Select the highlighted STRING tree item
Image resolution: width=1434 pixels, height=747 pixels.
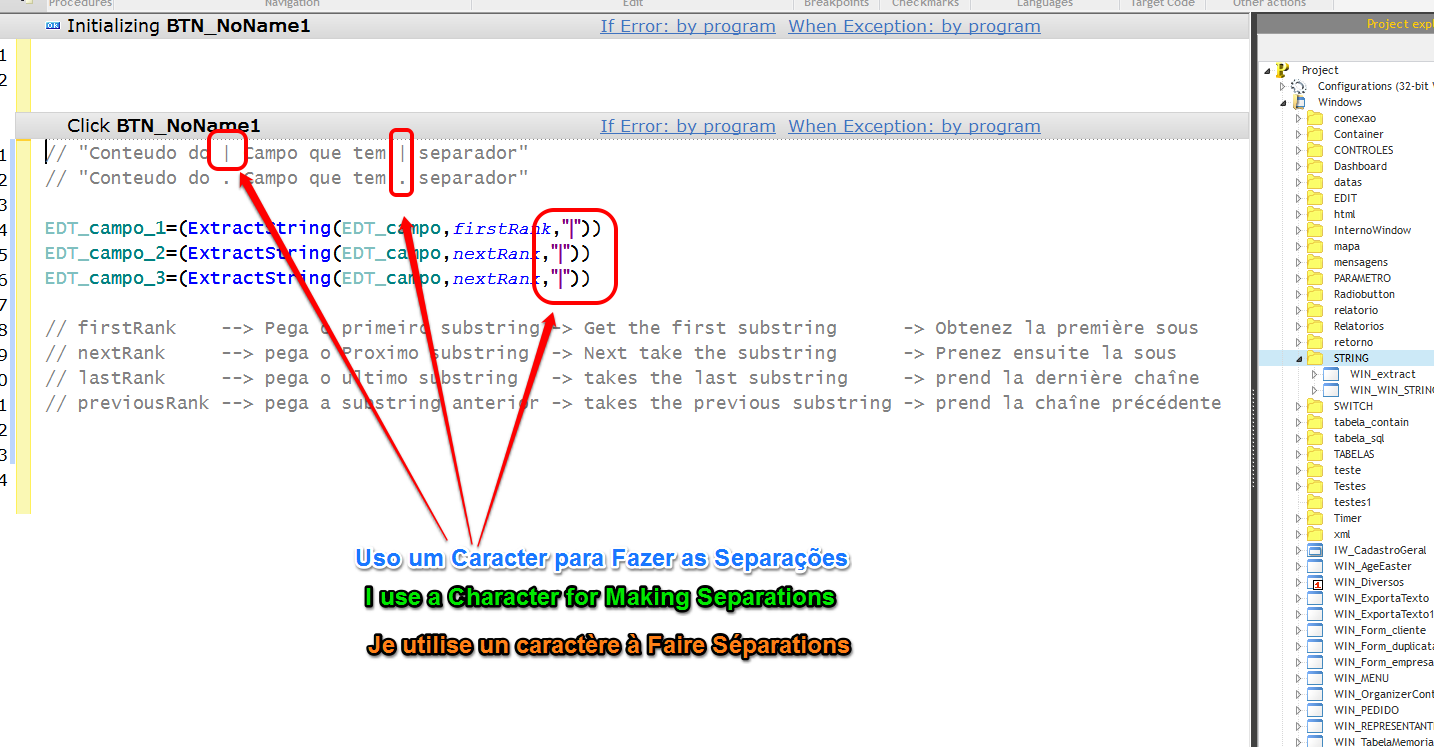[x=1351, y=357]
